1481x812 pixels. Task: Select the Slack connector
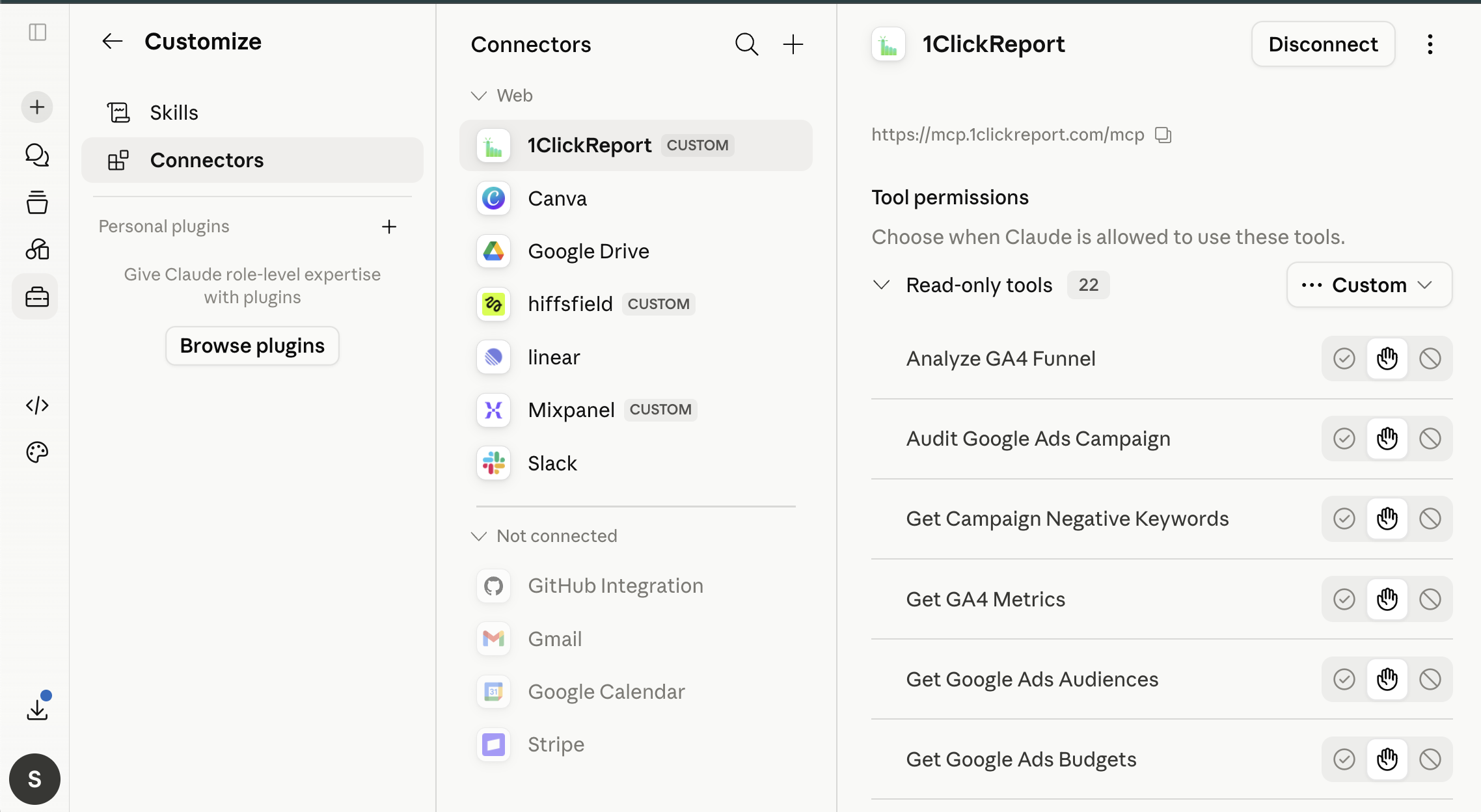636,463
